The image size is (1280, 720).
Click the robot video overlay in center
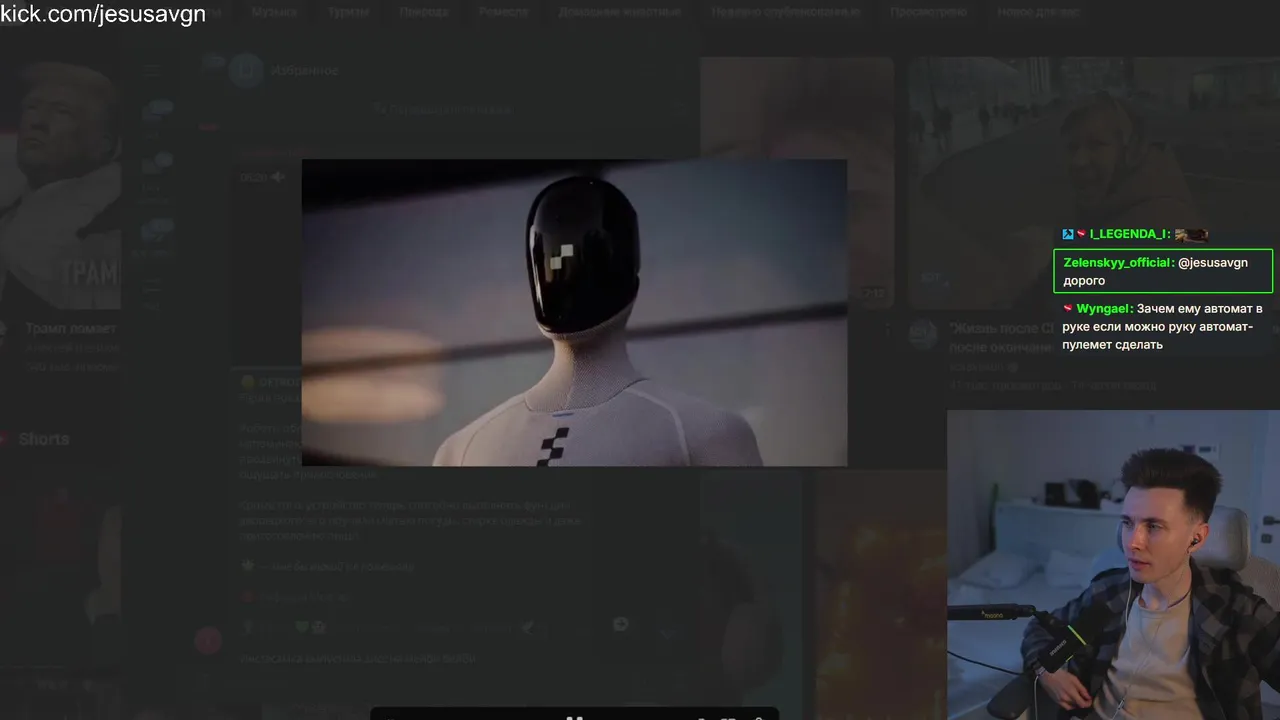click(x=574, y=312)
